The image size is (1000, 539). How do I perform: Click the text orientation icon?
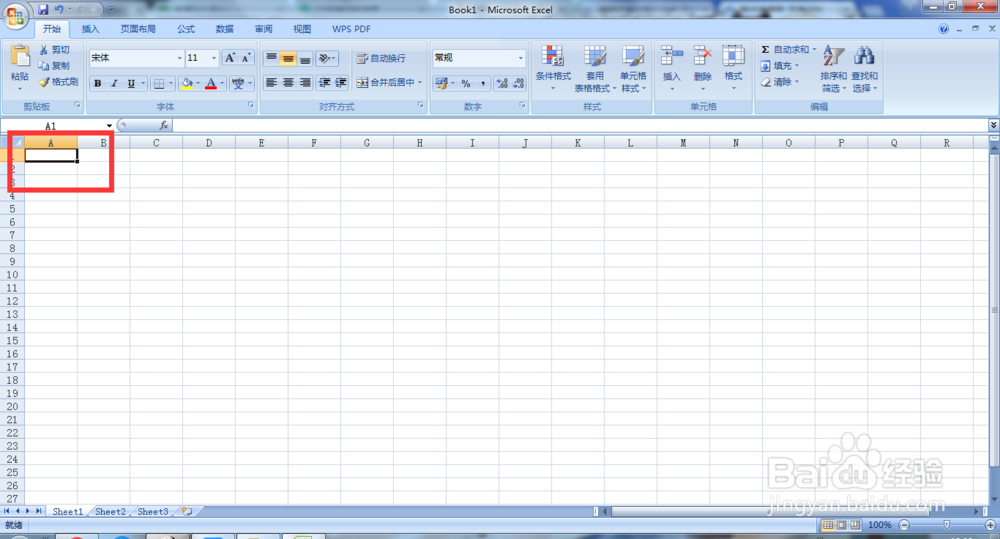point(325,59)
